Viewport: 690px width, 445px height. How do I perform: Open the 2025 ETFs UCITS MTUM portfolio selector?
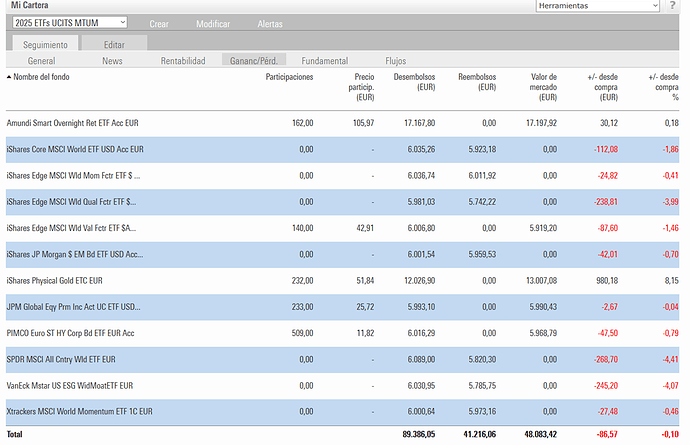(x=70, y=22)
